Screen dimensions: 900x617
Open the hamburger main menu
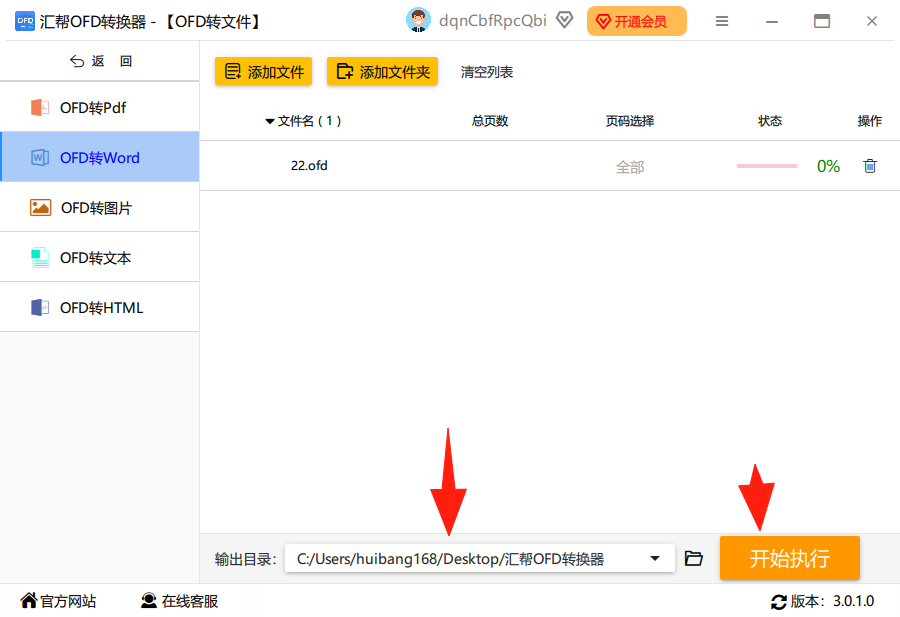click(721, 21)
